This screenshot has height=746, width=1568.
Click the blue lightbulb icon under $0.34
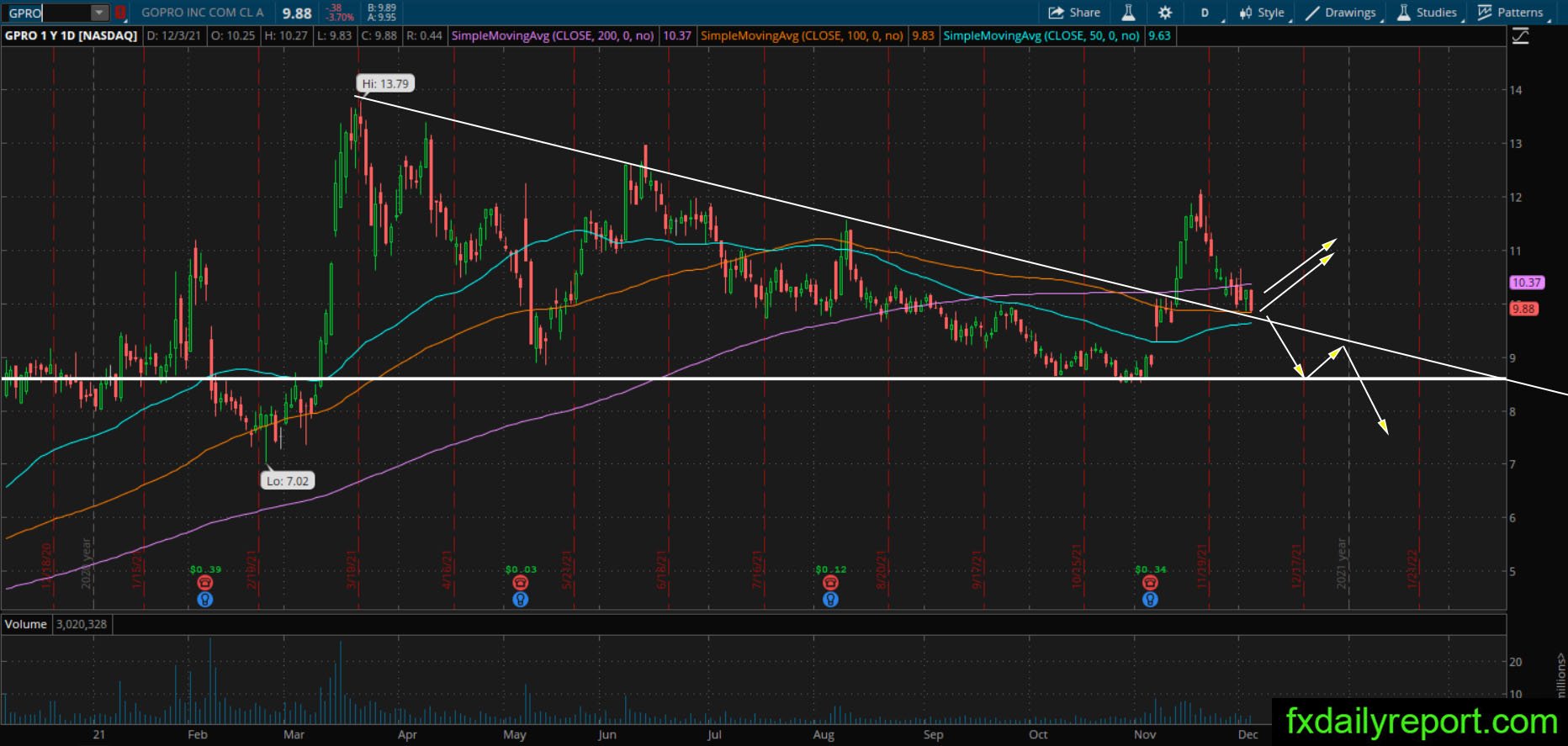coord(1150,600)
